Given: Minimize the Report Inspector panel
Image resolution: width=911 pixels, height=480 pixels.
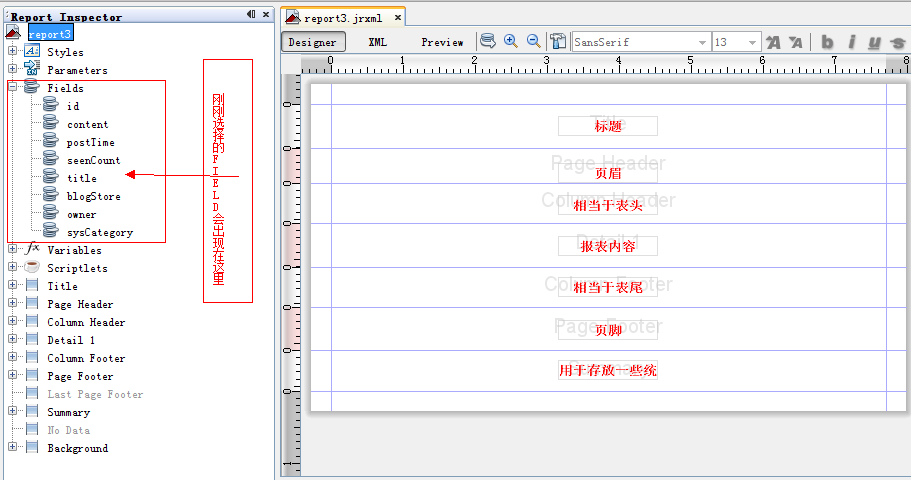Looking at the screenshot, I should point(251,14).
